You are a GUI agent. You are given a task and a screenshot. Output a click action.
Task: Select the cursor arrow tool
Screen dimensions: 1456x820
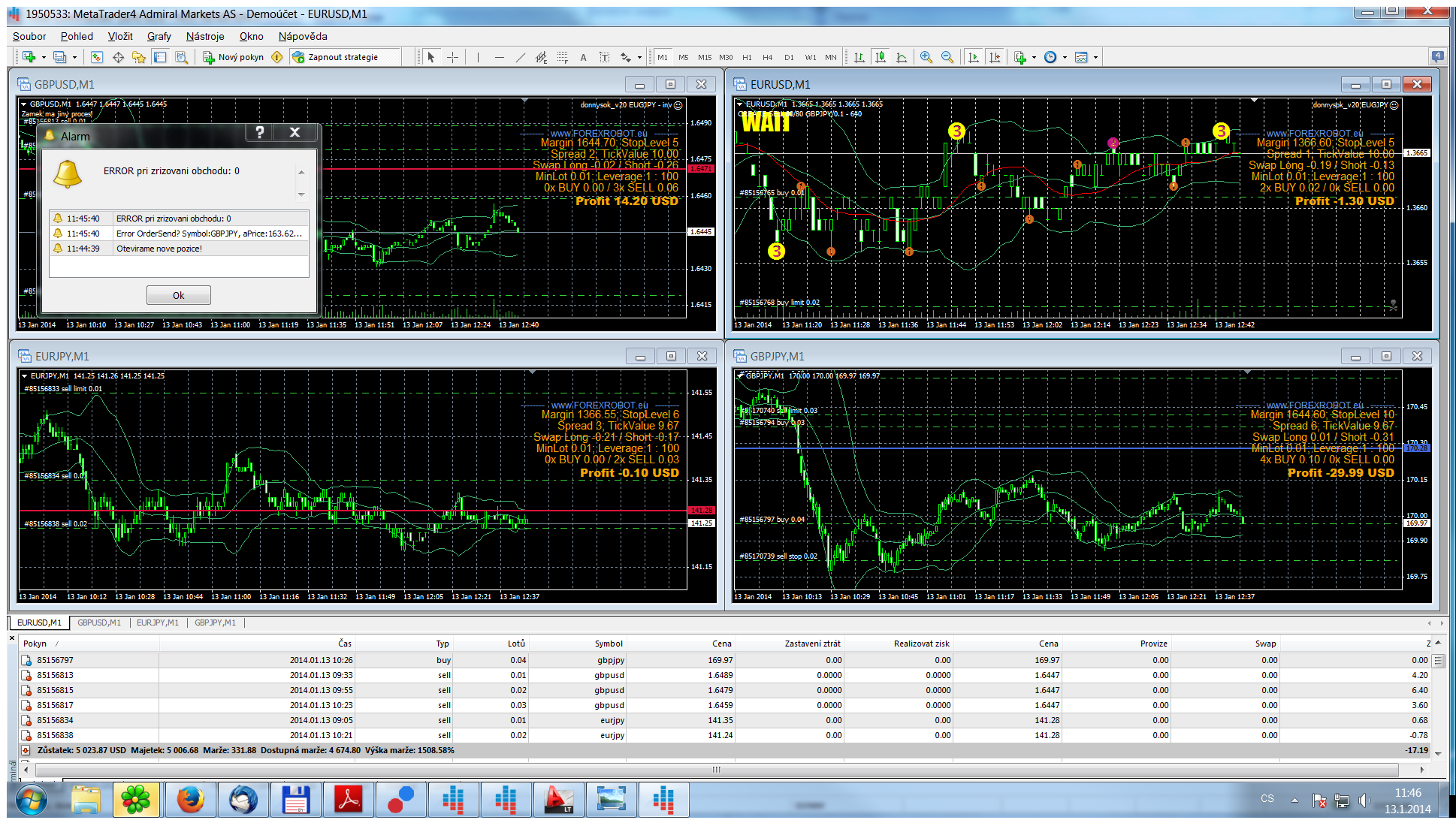coord(430,57)
